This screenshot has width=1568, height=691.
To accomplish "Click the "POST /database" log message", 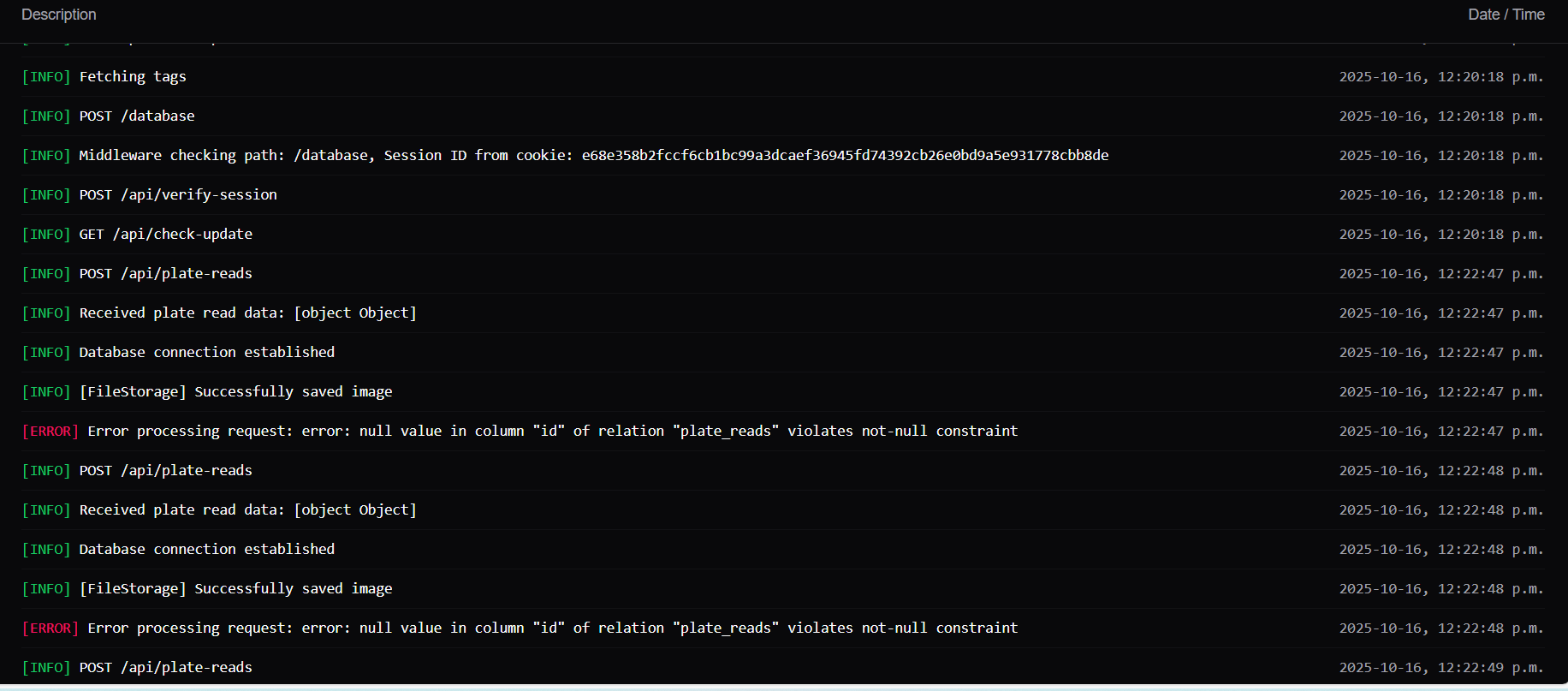I will [137, 116].
